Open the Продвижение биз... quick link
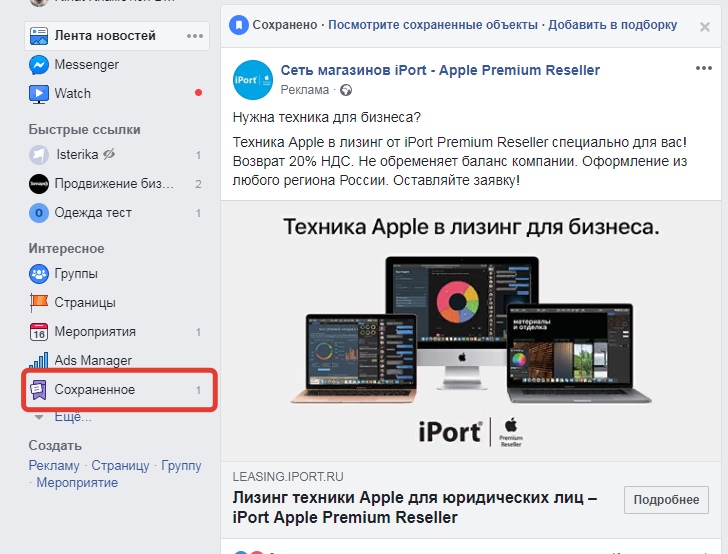Image resolution: width=728 pixels, height=554 pixels. [x=114, y=184]
